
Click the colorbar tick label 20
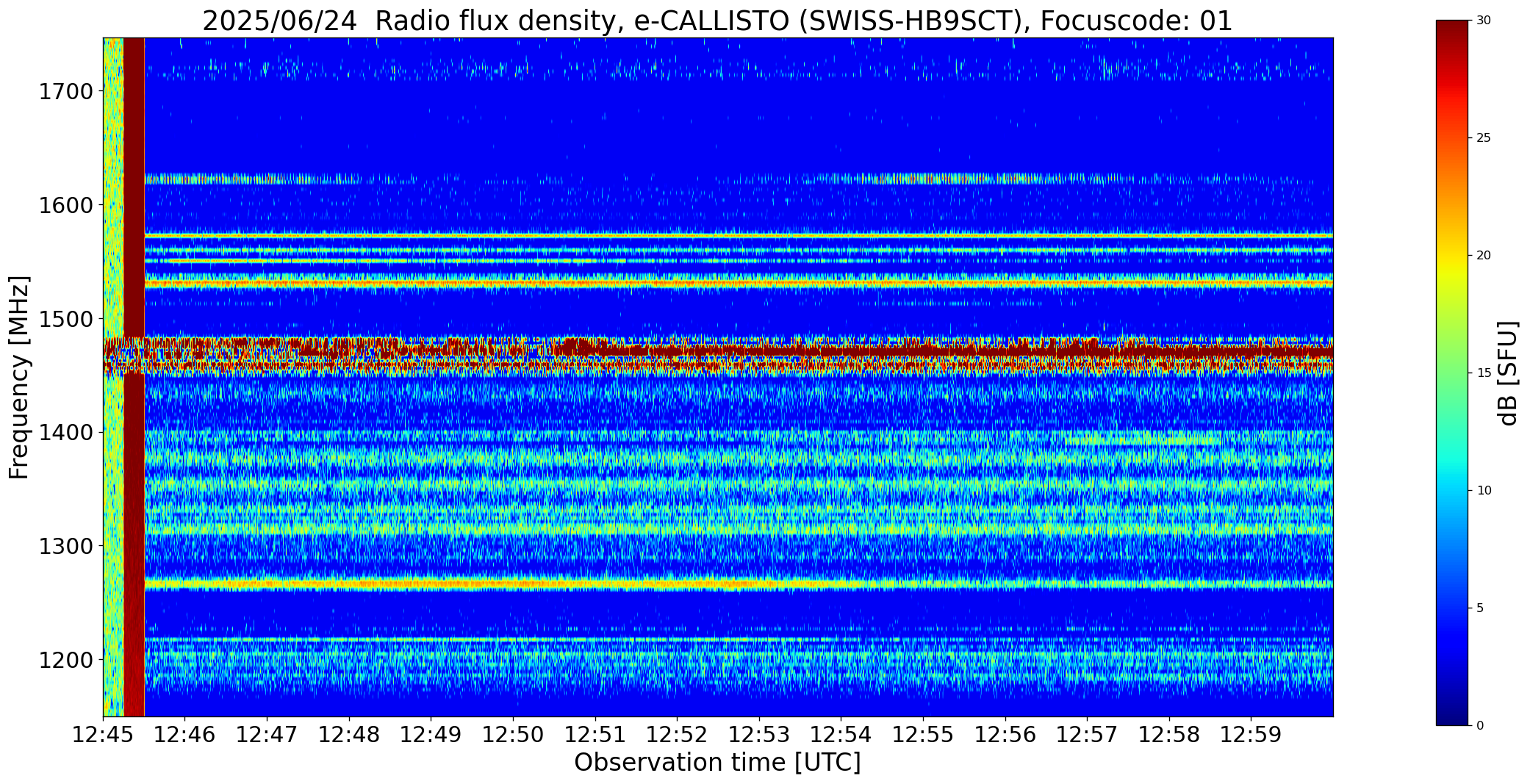(1484, 256)
